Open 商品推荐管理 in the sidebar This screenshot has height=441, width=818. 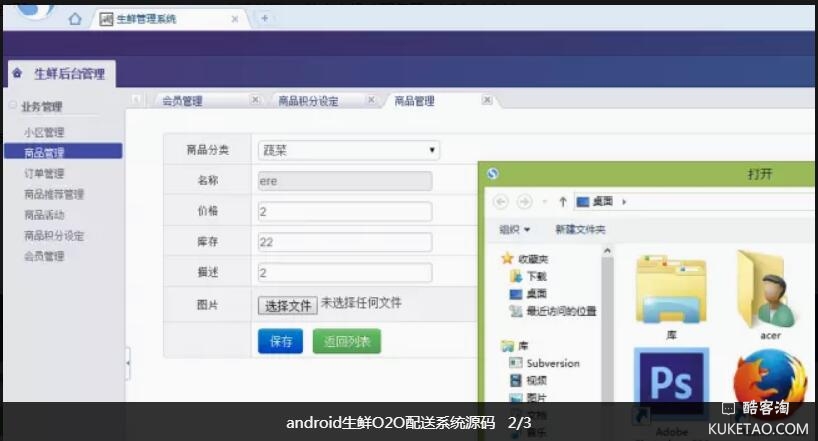[54, 194]
